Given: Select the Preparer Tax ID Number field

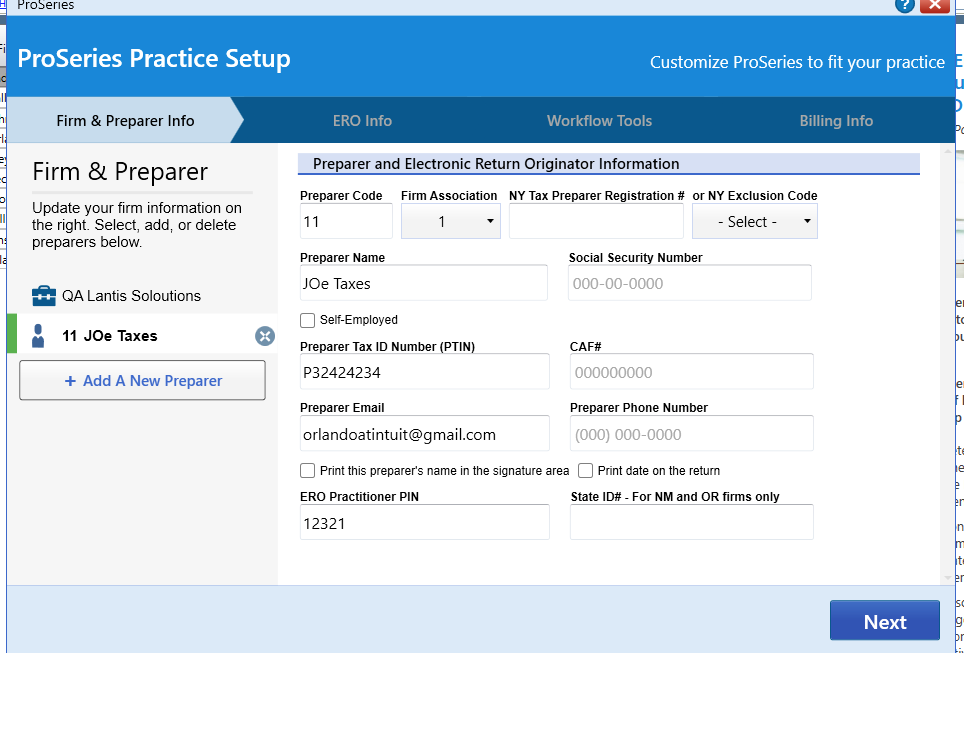Looking at the screenshot, I should point(424,371).
